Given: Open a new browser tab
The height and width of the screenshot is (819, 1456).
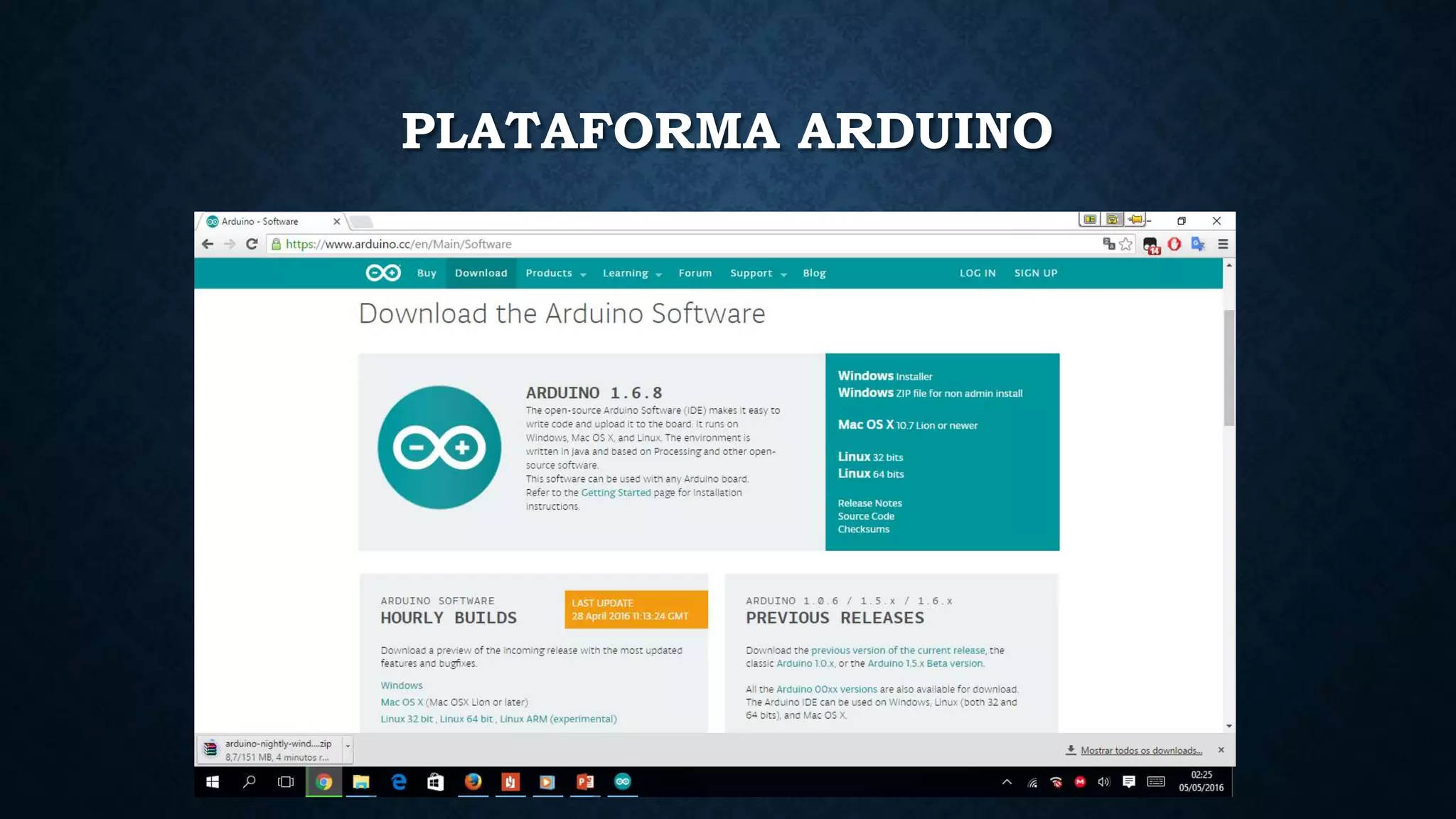Looking at the screenshot, I should 361,222.
